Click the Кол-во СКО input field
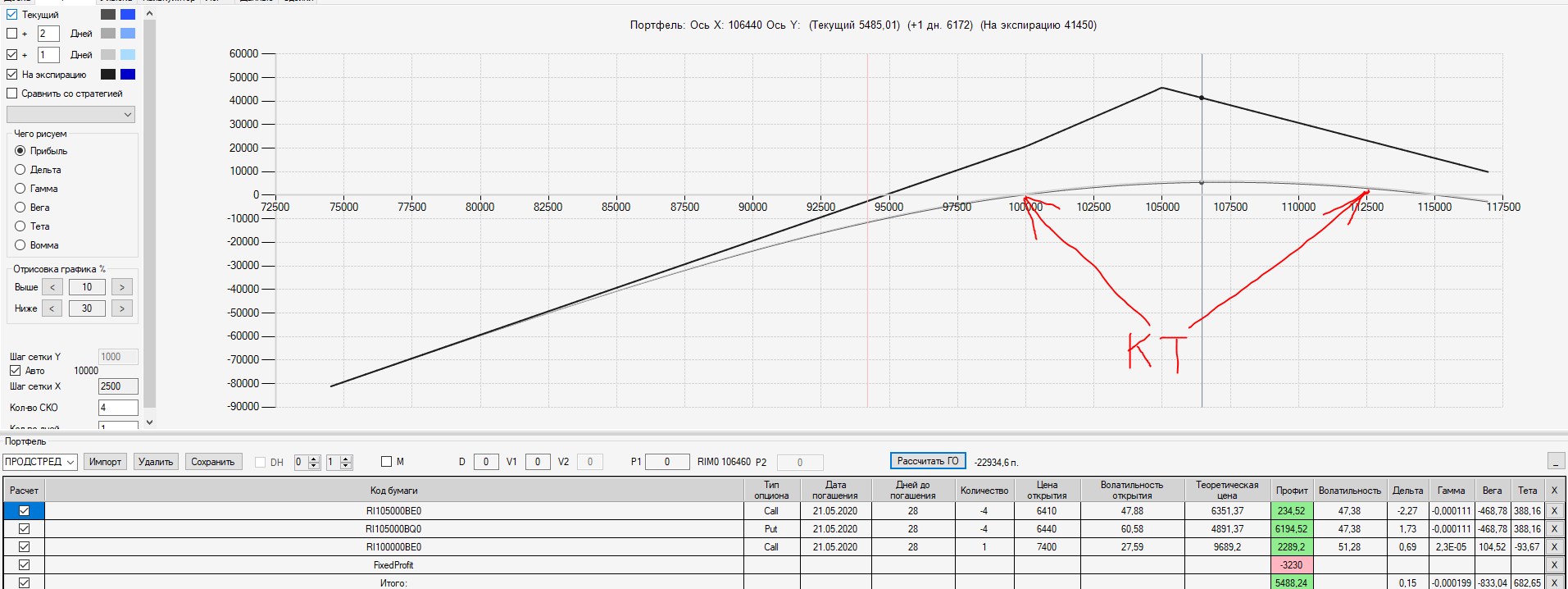Viewport: 1568px width, 589px height. pos(118,408)
